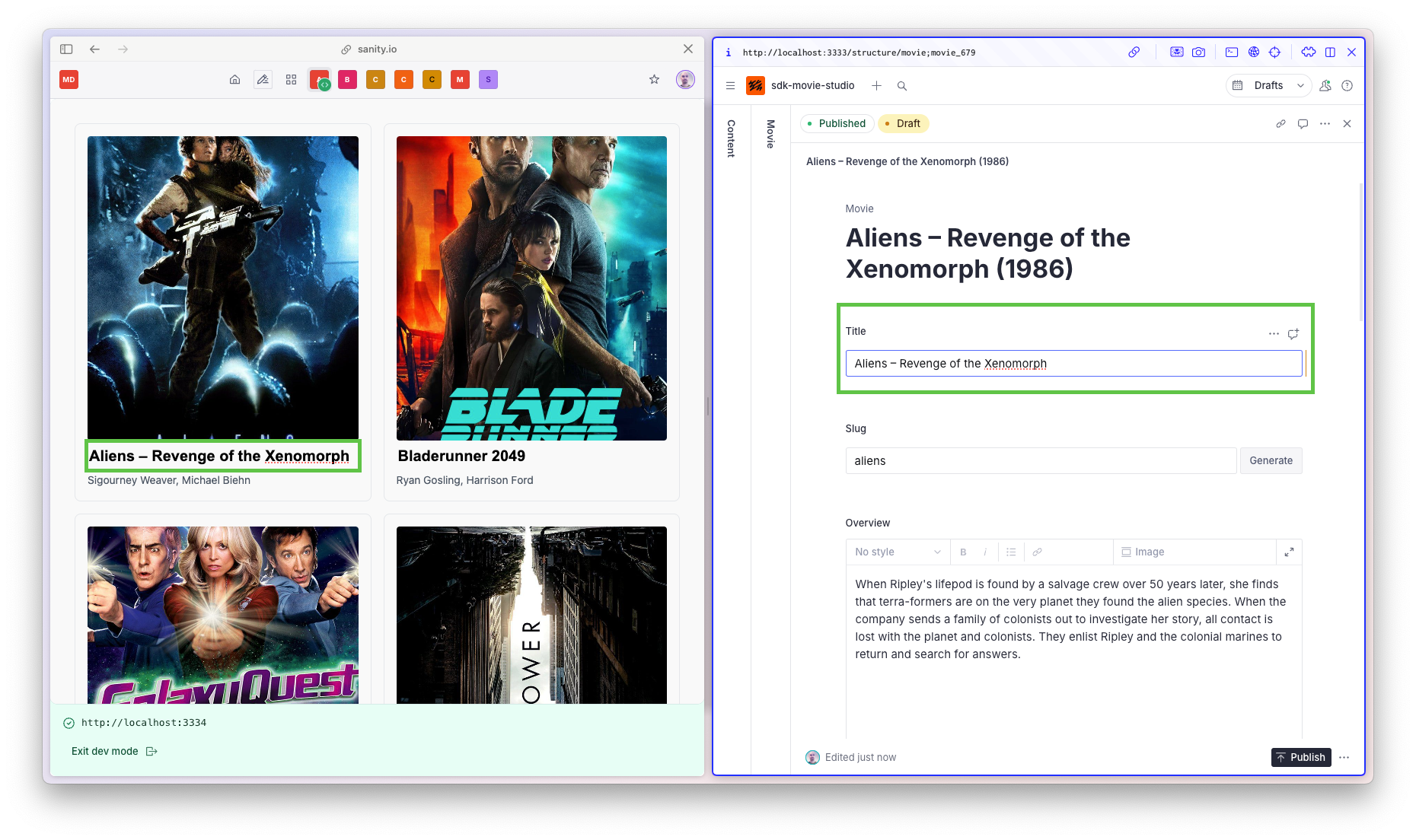
Task: Expand the collapsed Content pane
Action: click(x=731, y=138)
